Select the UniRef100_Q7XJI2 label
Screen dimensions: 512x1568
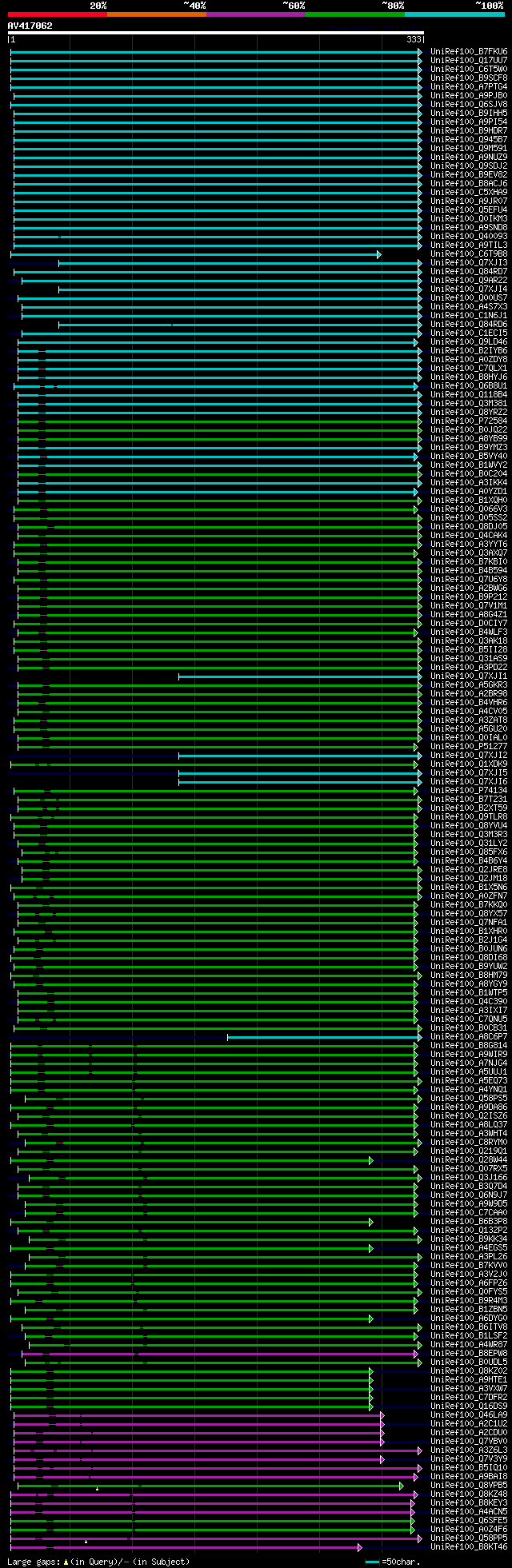469,755
